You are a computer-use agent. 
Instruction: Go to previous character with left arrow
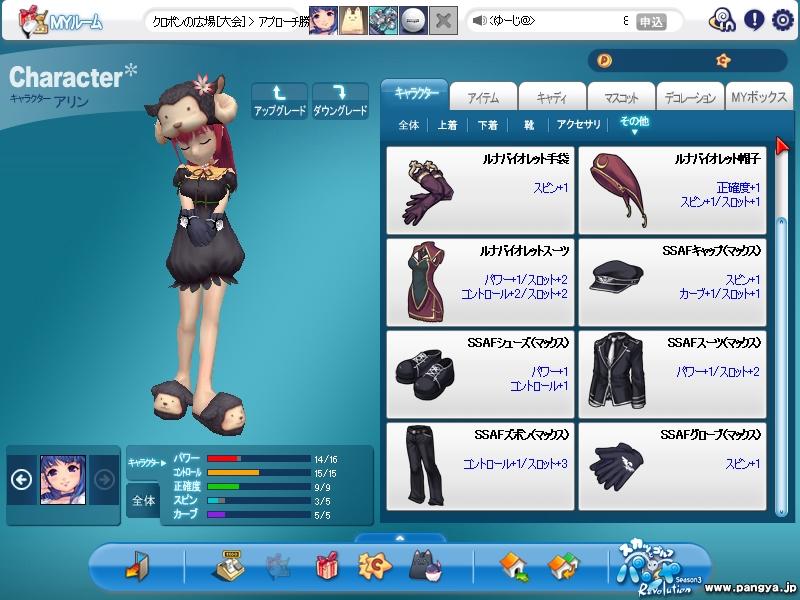point(21,479)
